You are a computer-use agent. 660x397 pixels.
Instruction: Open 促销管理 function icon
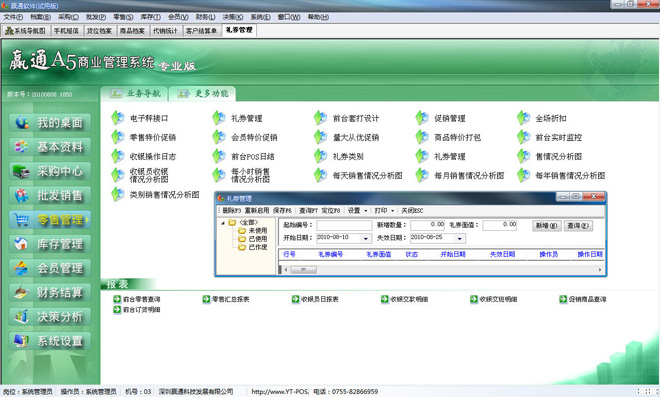point(422,118)
